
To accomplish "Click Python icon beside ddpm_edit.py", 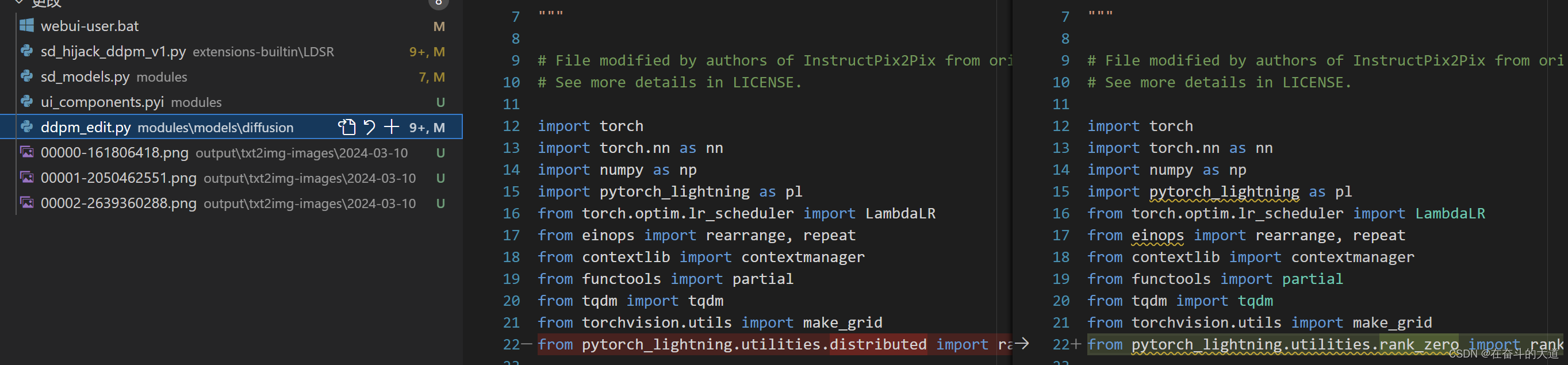I will 27,127.
